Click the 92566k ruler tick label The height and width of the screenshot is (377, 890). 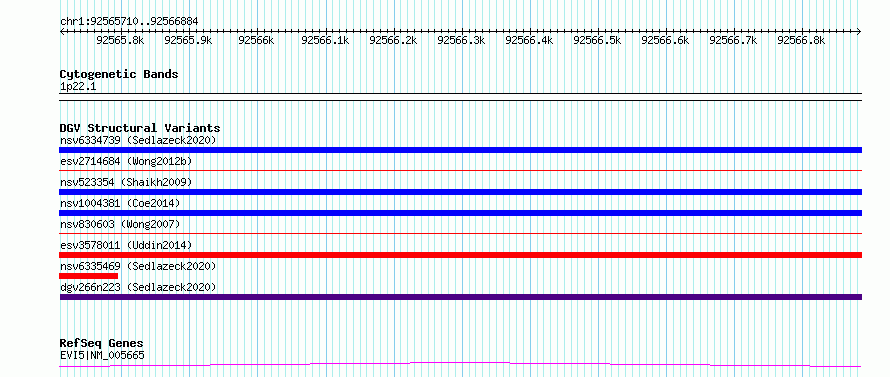tap(256, 40)
